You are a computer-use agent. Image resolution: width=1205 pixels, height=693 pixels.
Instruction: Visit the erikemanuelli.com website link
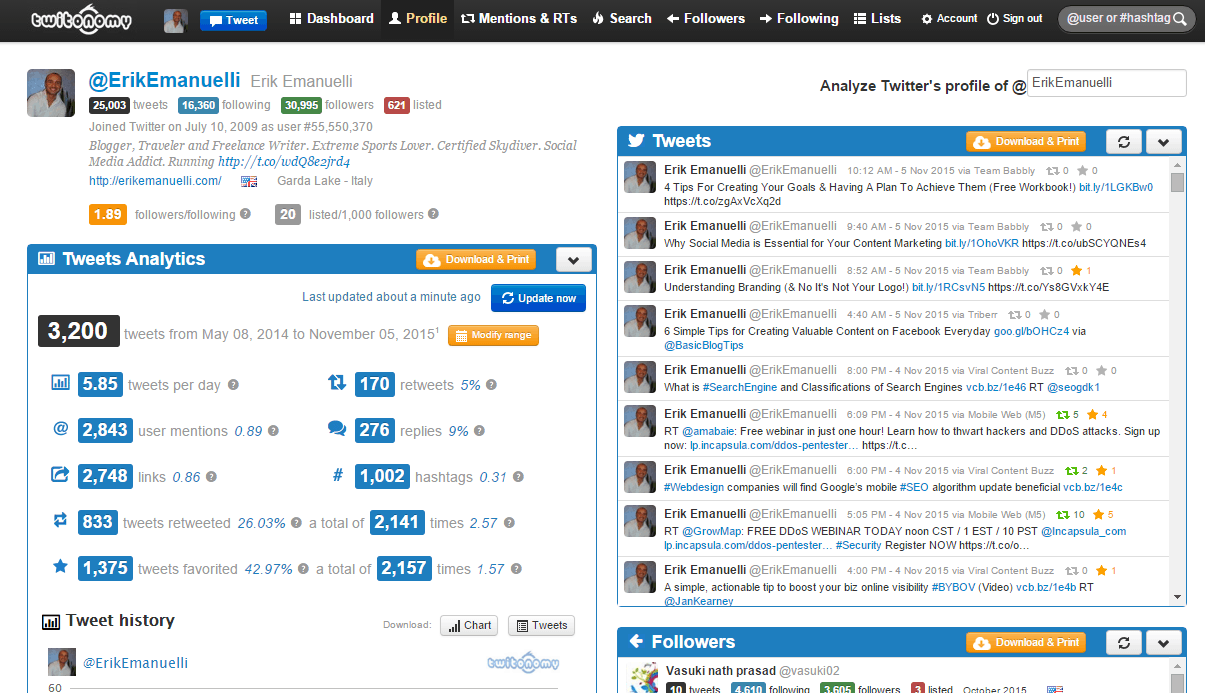pos(155,181)
